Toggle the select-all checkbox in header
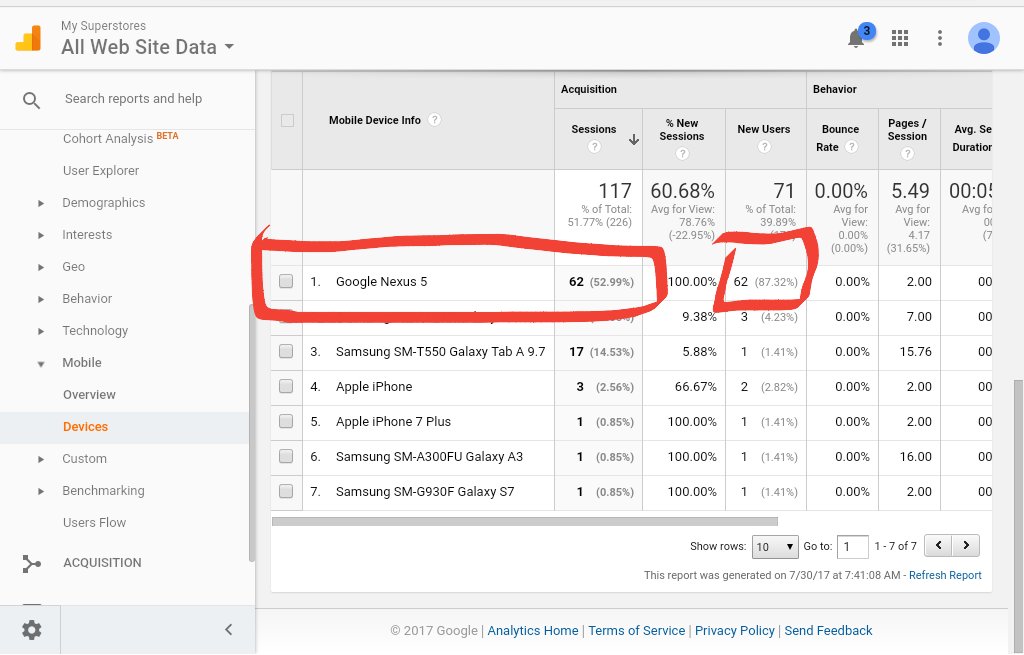 [x=287, y=120]
